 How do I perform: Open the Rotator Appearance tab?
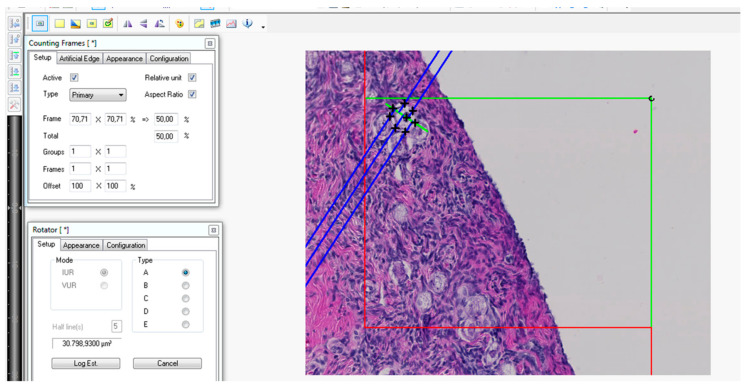tap(81, 245)
